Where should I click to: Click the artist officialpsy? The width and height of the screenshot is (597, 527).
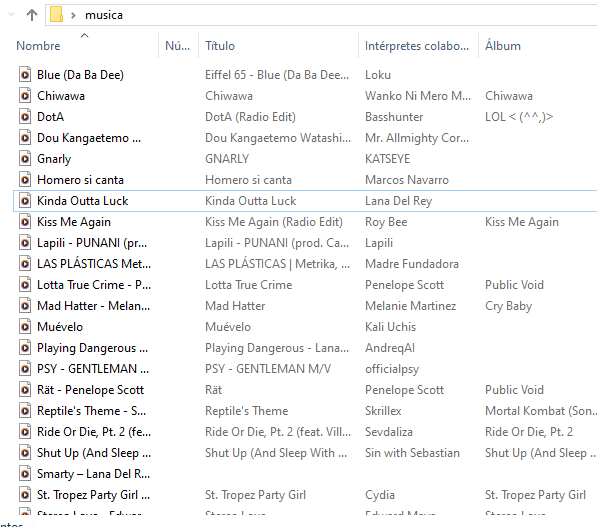392,369
